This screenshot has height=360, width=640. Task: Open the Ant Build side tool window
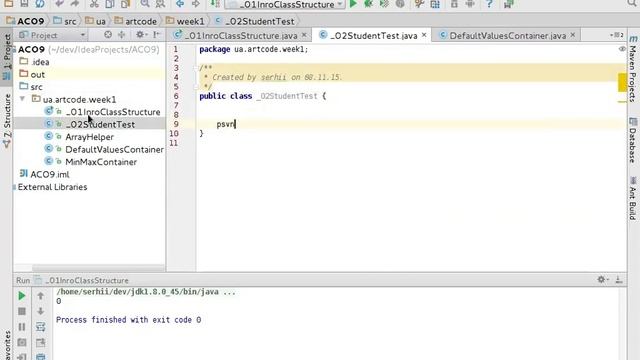tap(633, 198)
